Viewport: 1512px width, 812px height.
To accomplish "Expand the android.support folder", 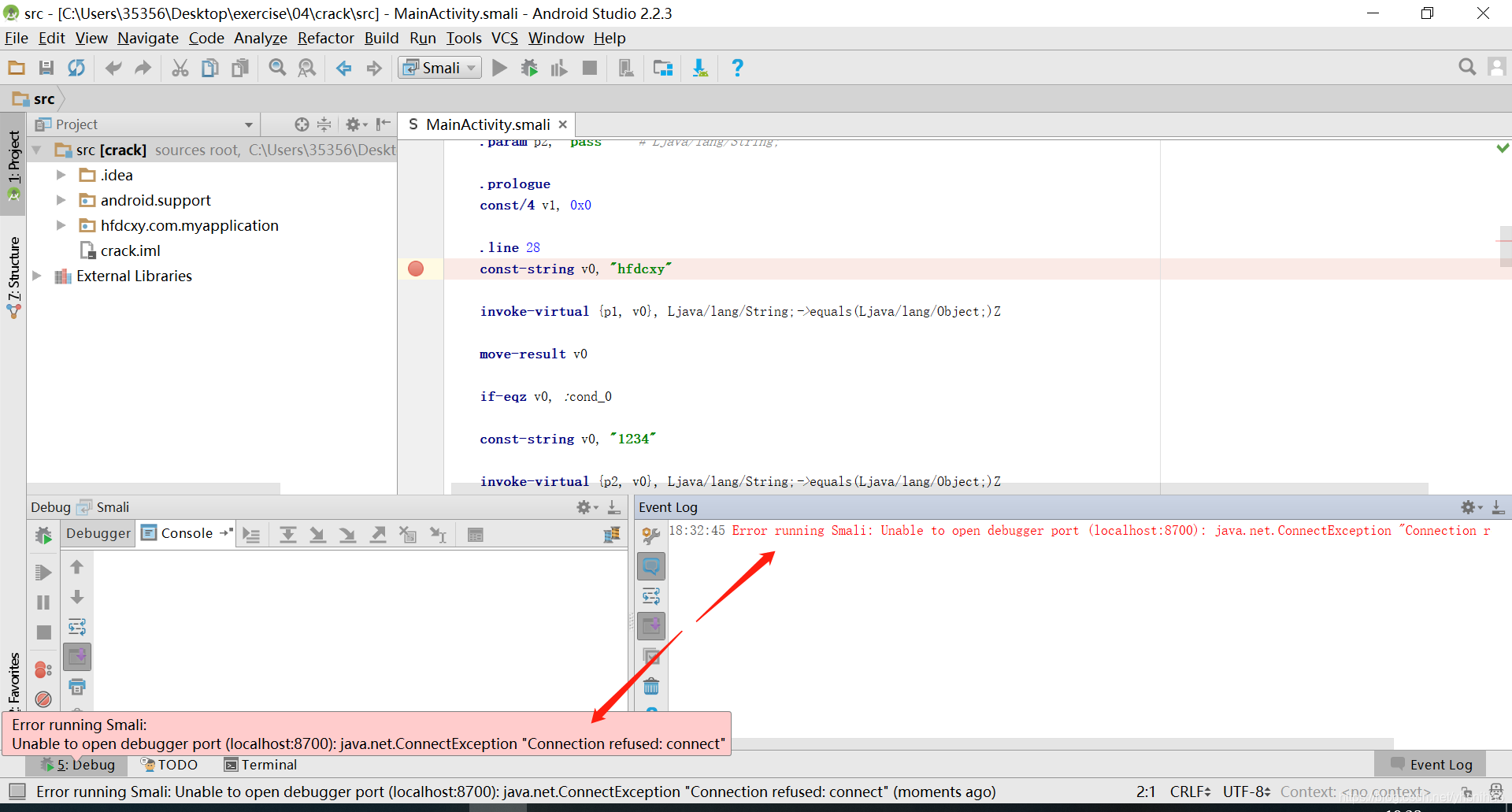I will 61,200.
